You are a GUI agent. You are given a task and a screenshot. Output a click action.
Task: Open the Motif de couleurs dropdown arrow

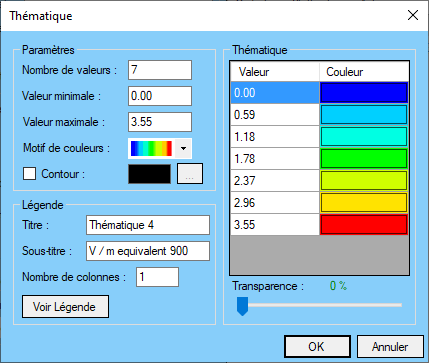tap(183, 148)
